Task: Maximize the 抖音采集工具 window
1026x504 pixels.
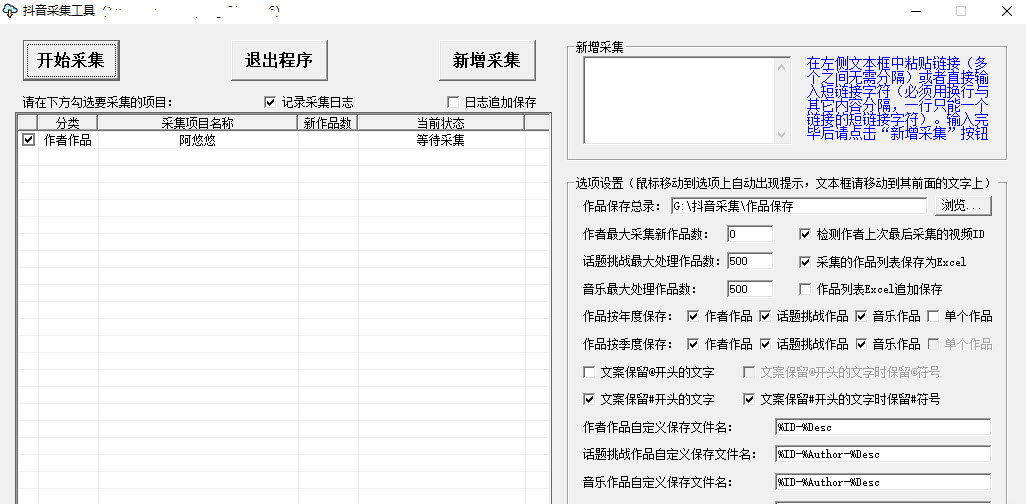Action: point(961,11)
